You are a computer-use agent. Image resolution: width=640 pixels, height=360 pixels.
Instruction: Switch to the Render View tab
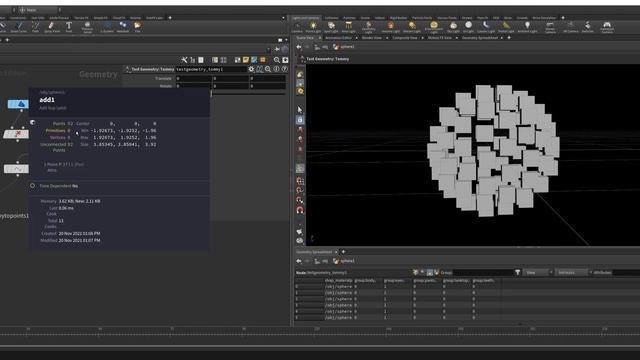pyautogui.click(x=371, y=38)
